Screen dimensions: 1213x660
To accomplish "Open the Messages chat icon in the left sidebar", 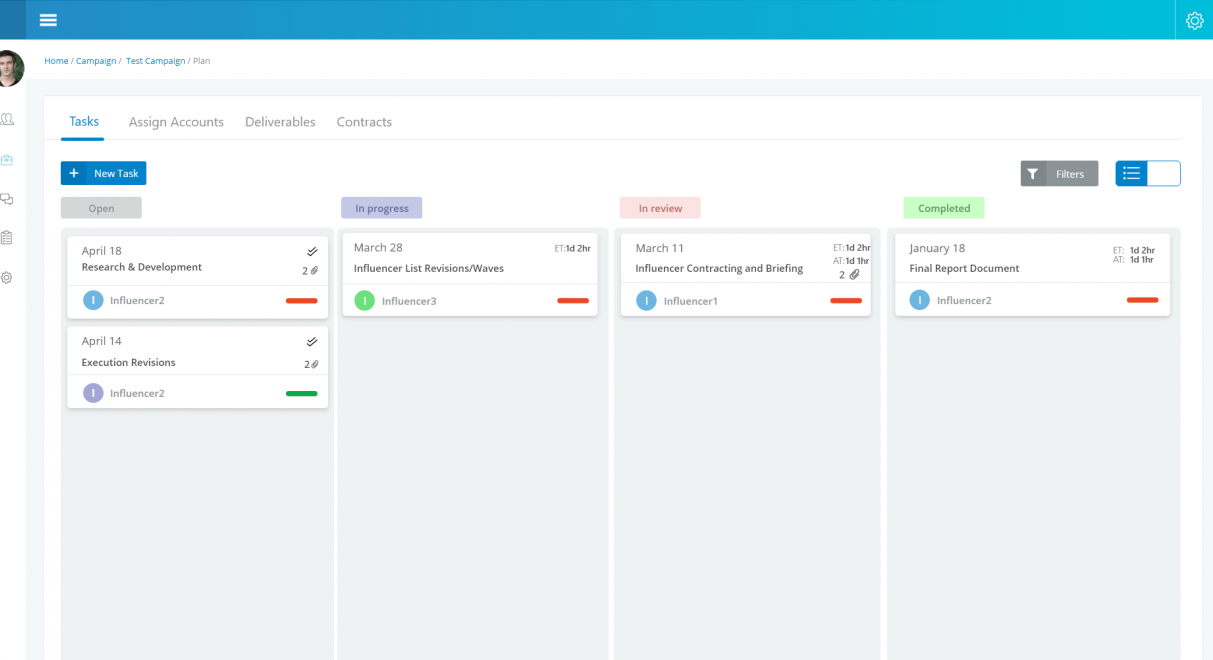I will pos(7,199).
